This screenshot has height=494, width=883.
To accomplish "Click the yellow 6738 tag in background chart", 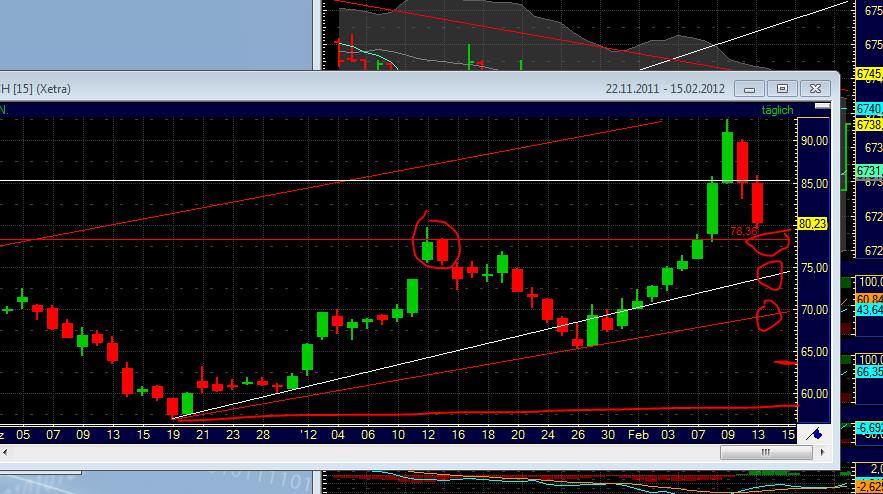I will [x=869, y=125].
